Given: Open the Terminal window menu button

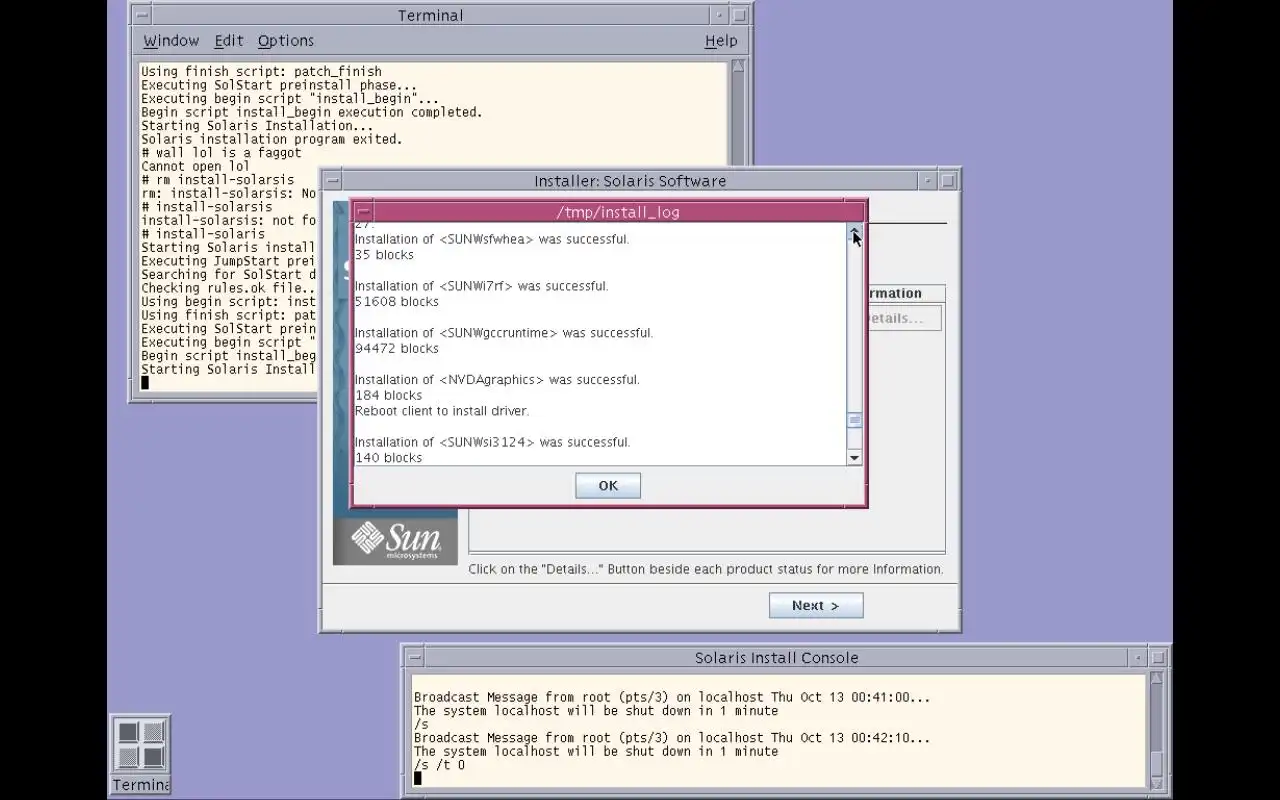Looking at the screenshot, I should click(142, 15).
